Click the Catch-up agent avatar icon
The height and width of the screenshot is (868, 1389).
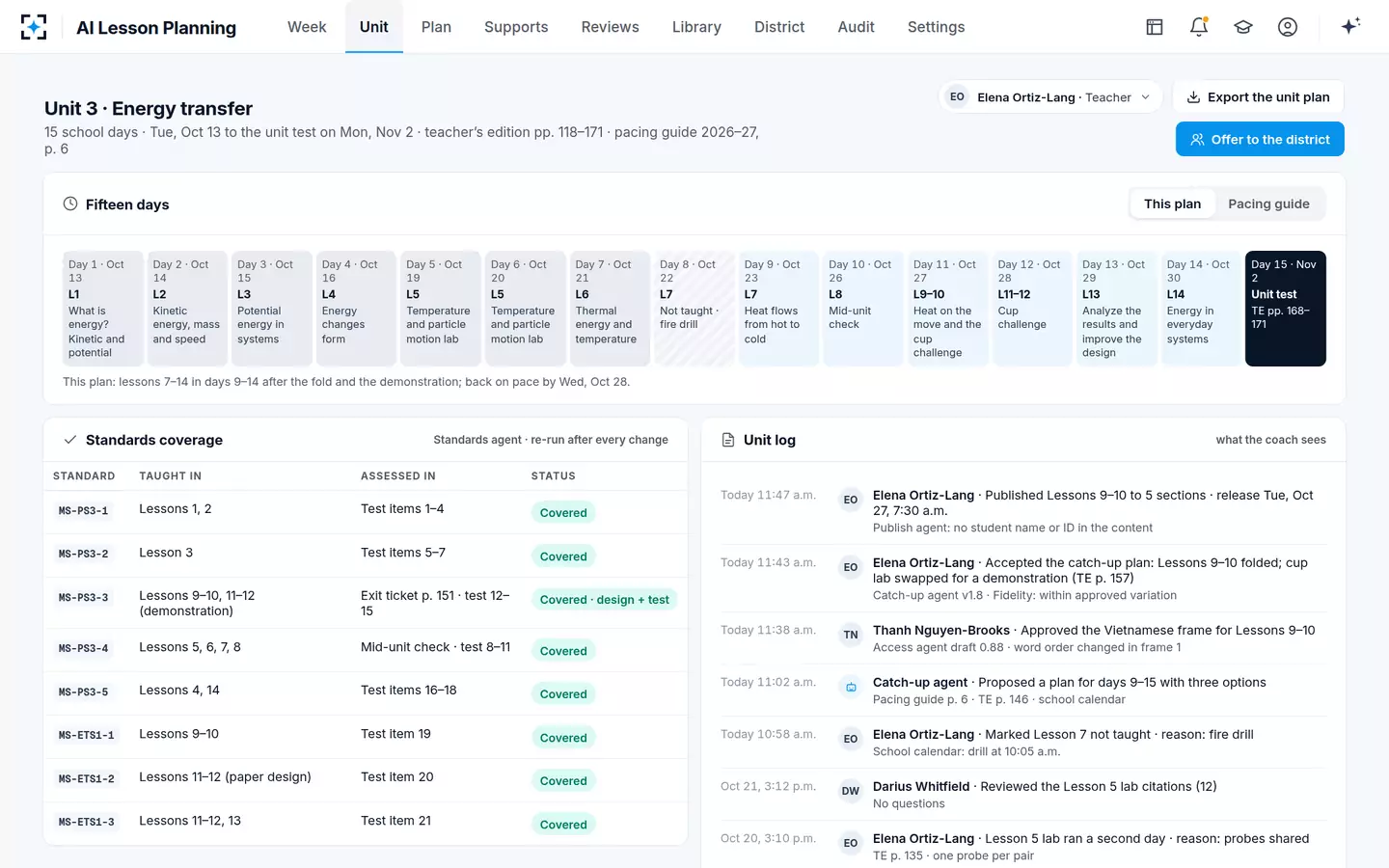[x=851, y=687]
